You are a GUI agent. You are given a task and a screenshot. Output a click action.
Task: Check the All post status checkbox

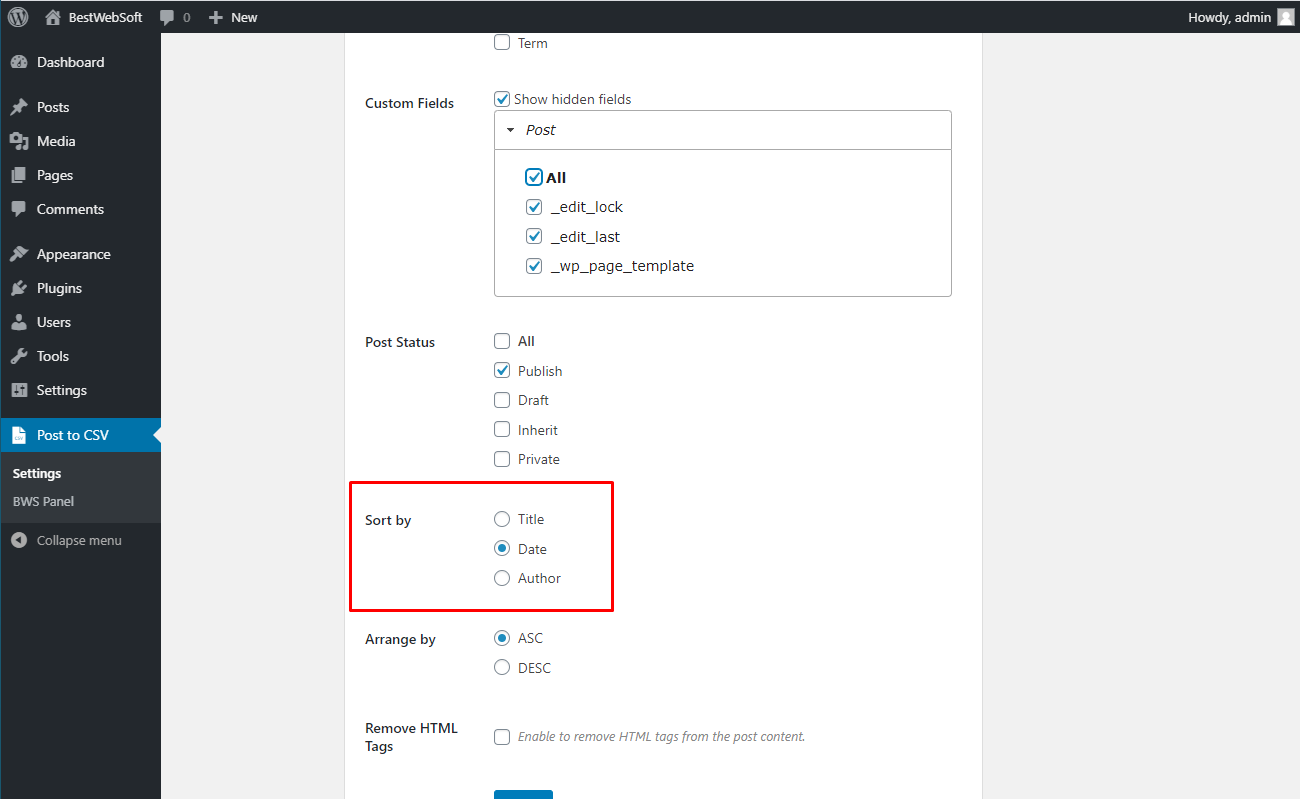point(502,341)
